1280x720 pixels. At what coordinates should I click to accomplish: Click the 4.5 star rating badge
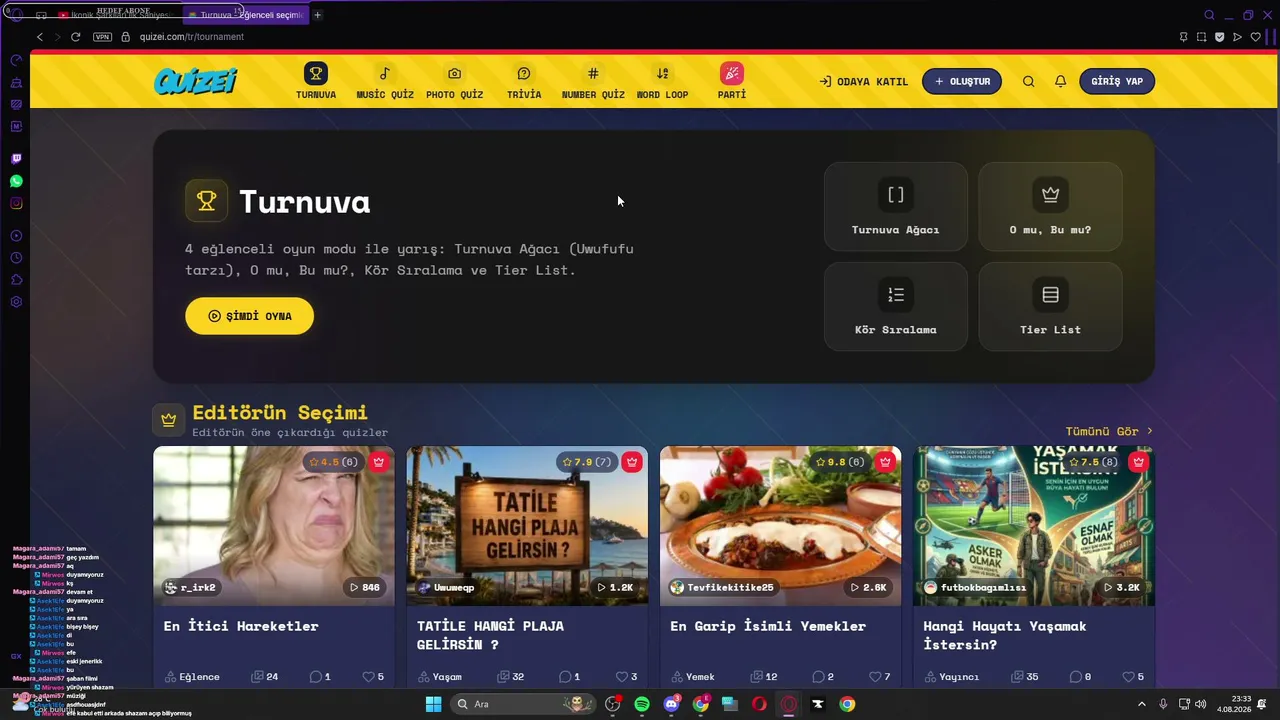334,462
